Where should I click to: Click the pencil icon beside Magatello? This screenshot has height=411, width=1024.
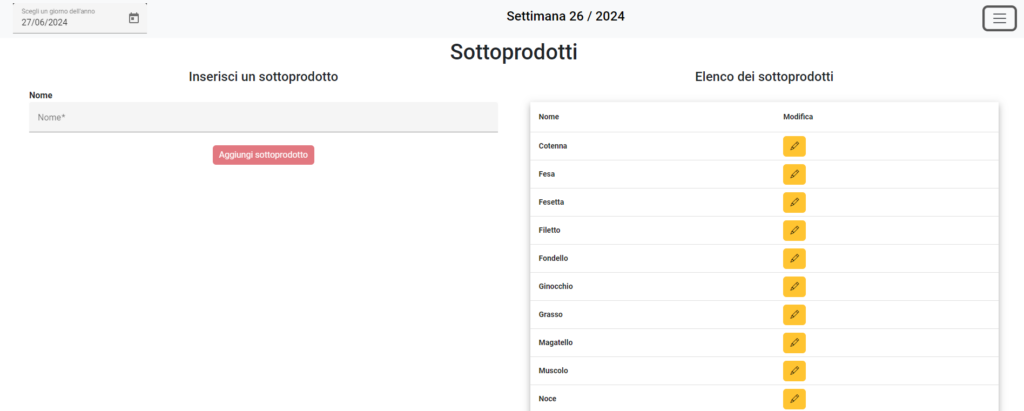click(794, 343)
